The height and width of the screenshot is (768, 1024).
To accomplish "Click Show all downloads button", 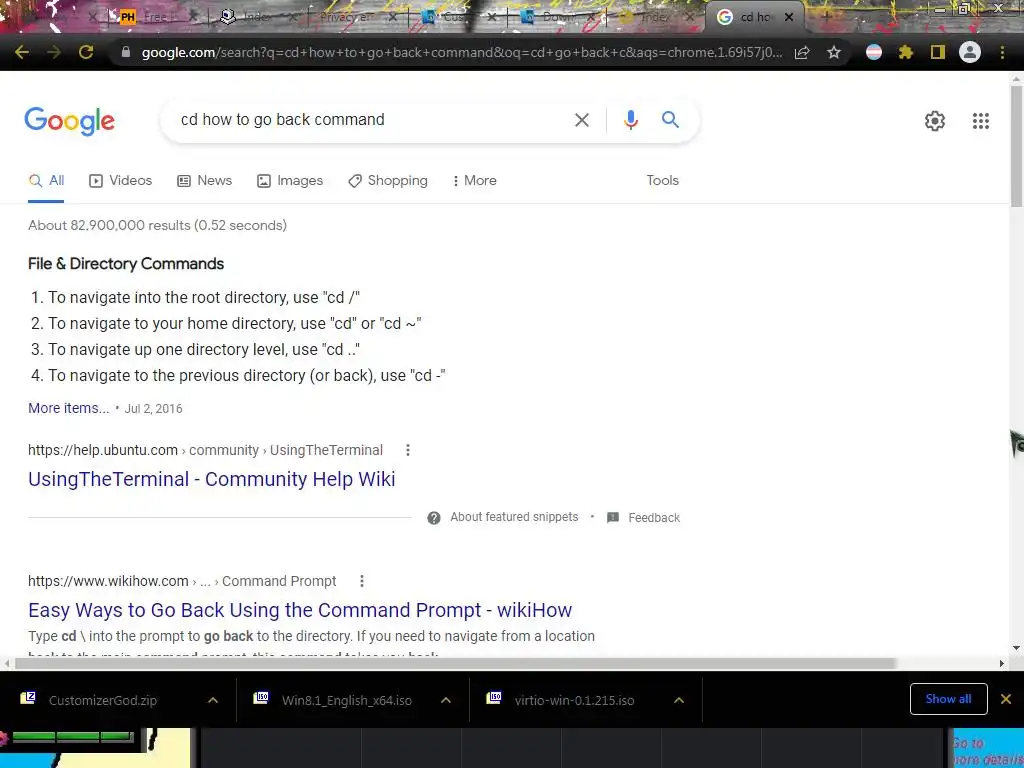I will (x=948, y=699).
